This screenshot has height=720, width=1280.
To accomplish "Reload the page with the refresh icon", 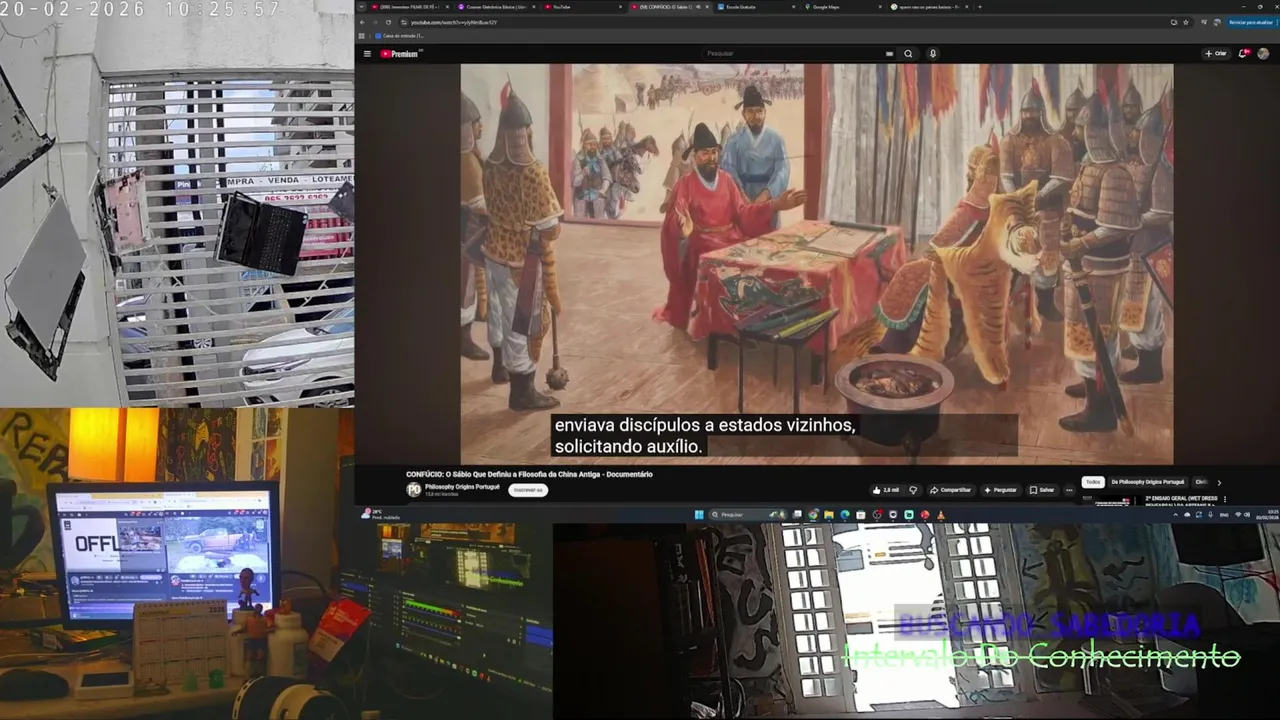I will coord(388,22).
